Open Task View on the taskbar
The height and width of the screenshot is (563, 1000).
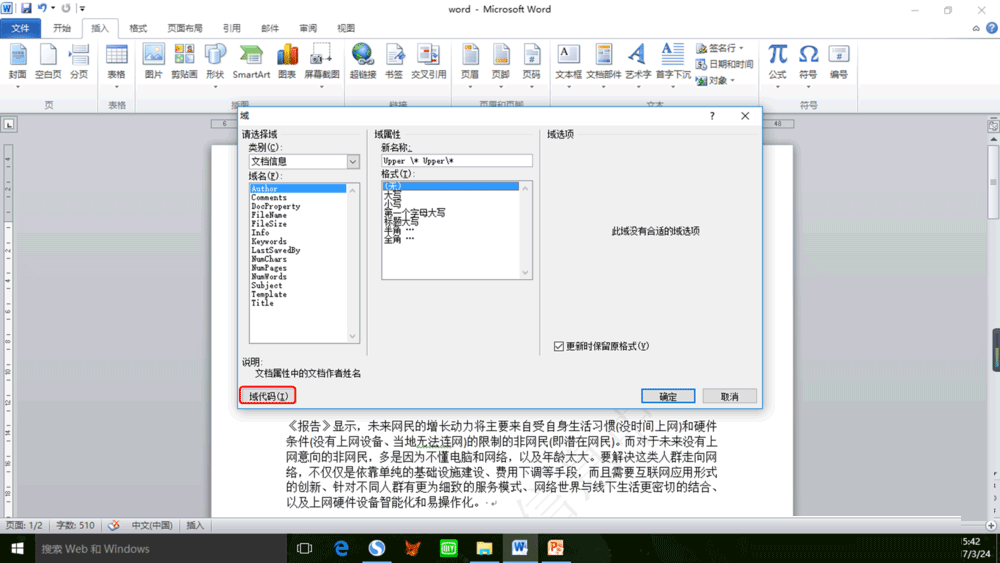[x=305, y=548]
